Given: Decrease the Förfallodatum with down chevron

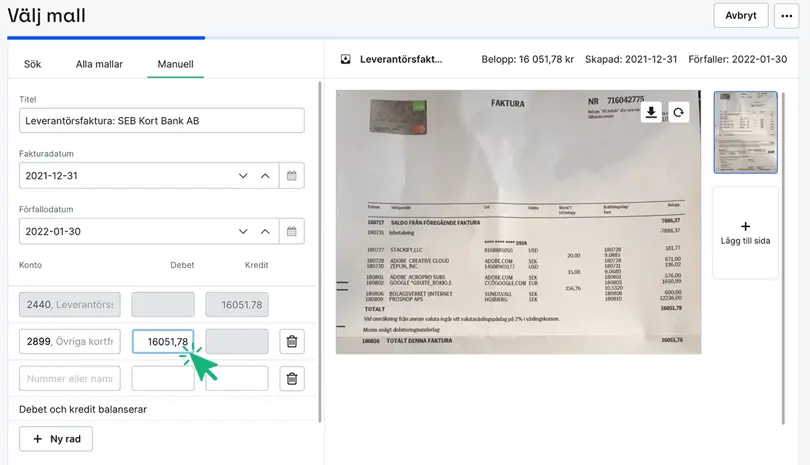Looking at the screenshot, I should tap(243, 231).
